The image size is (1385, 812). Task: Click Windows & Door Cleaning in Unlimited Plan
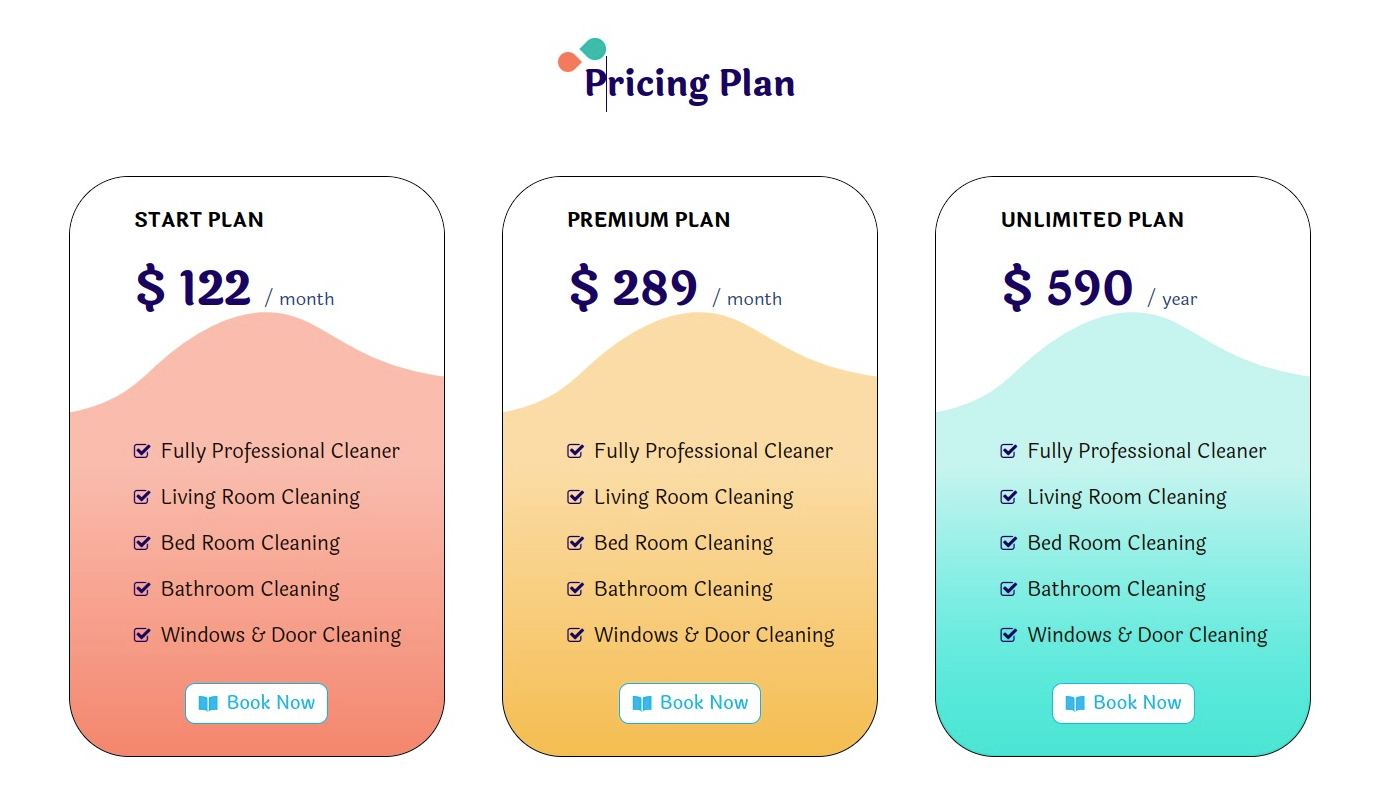[x=1147, y=635]
